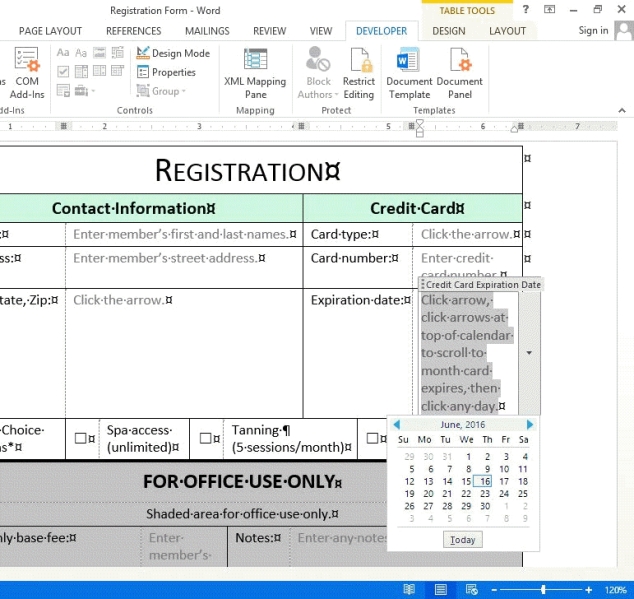Insert Combo Box content control
The width and height of the screenshot is (634, 599).
tap(81, 72)
